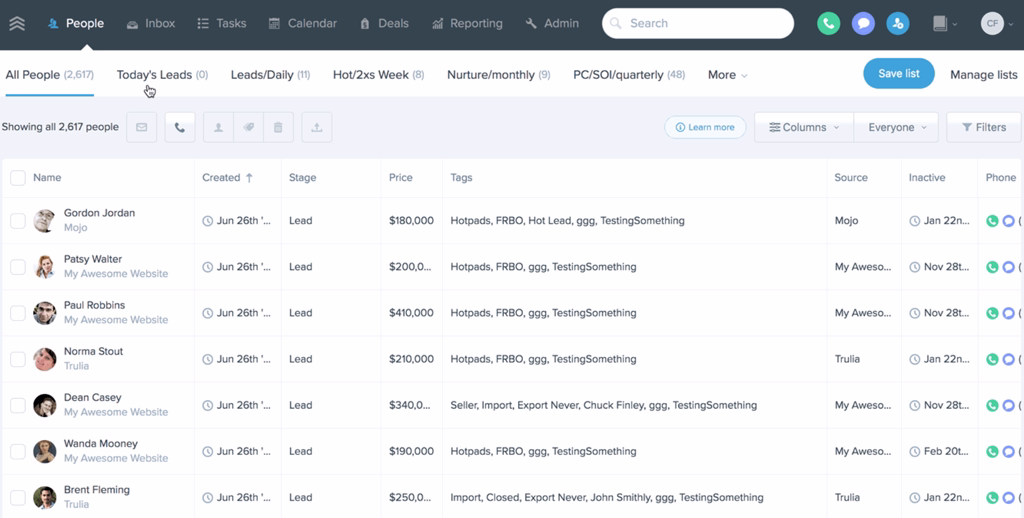The height and width of the screenshot is (518, 1024).
Task: Click the envelope email icon in toolbar
Action: pyautogui.click(x=141, y=127)
